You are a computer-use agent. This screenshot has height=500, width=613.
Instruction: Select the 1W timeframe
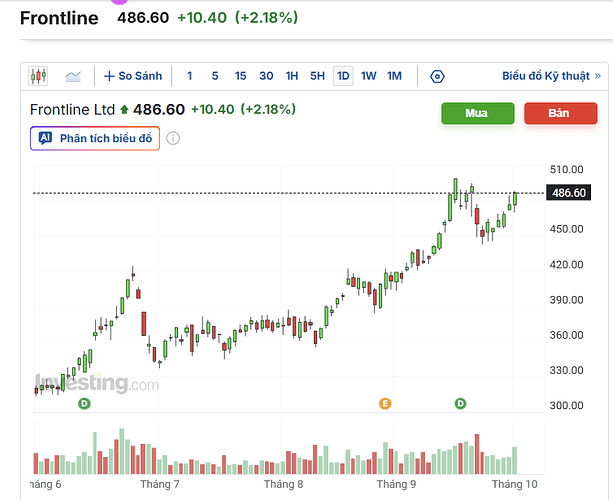tap(369, 76)
